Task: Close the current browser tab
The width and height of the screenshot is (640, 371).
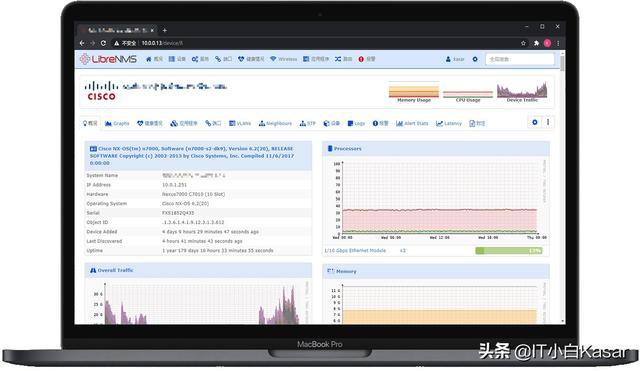Action: (x=152, y=30)
